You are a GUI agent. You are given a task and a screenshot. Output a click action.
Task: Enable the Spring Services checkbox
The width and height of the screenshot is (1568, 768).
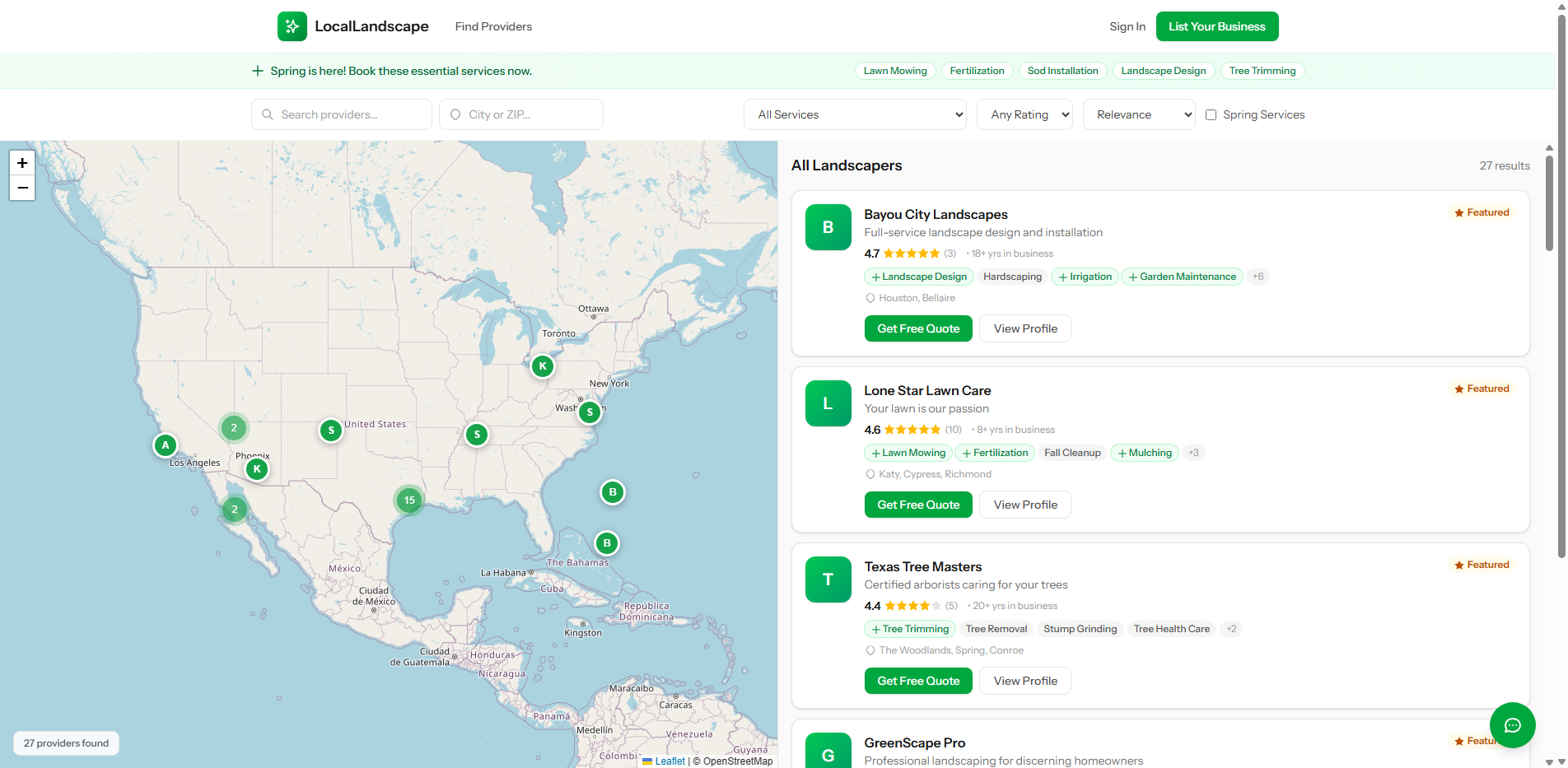[1211, 115]
